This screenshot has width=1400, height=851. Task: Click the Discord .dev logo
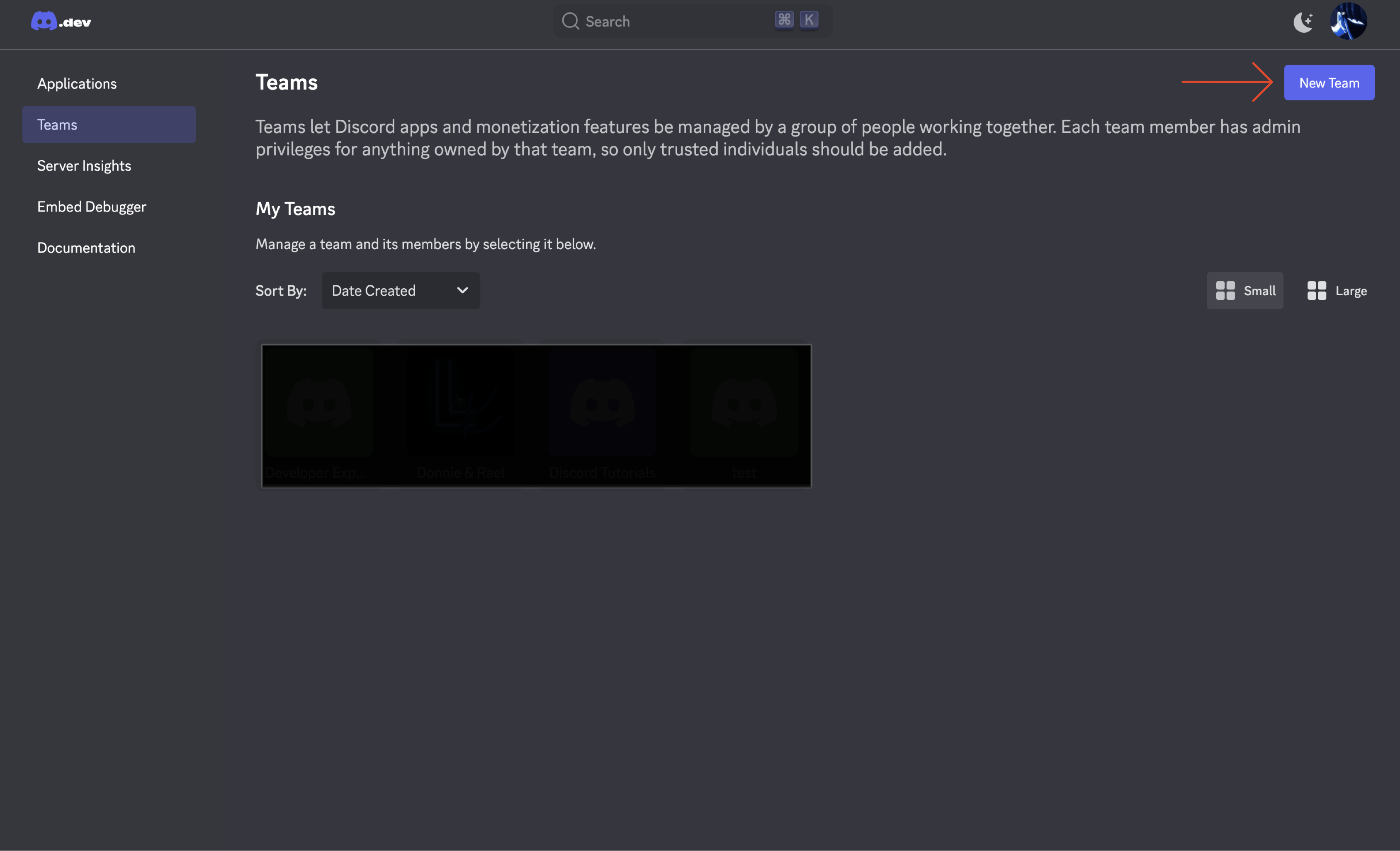point(61,22)
